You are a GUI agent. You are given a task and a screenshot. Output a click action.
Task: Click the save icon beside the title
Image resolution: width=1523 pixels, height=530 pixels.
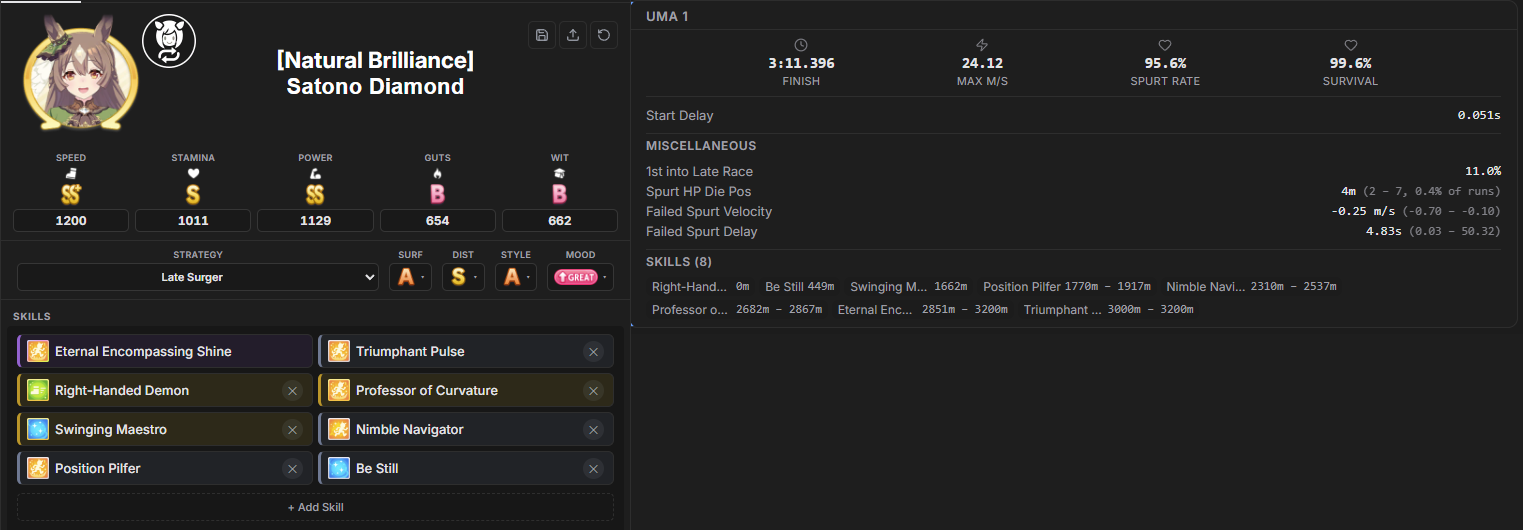pos(542,35)
